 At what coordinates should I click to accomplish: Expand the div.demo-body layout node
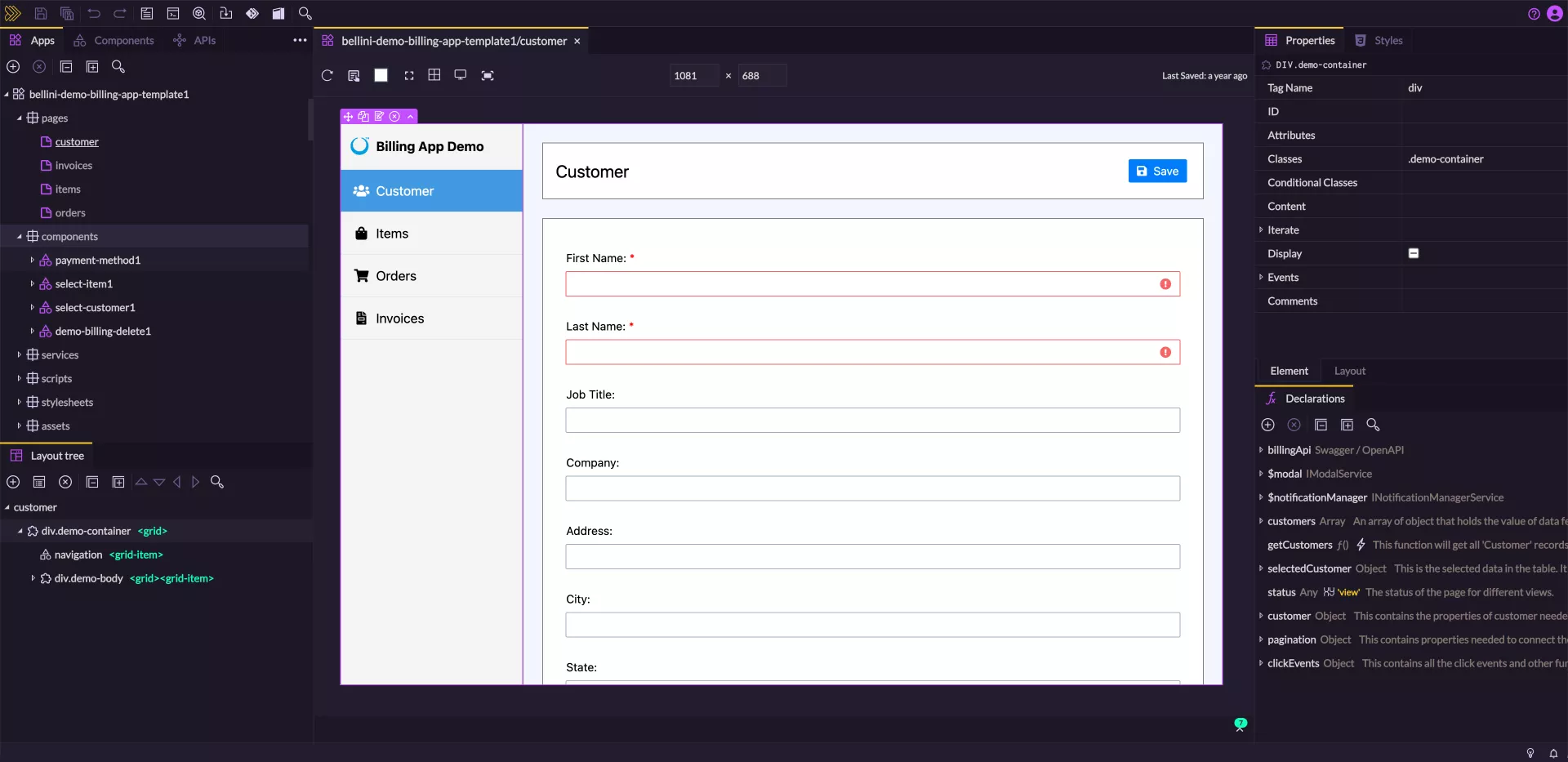tap(33, 578)
